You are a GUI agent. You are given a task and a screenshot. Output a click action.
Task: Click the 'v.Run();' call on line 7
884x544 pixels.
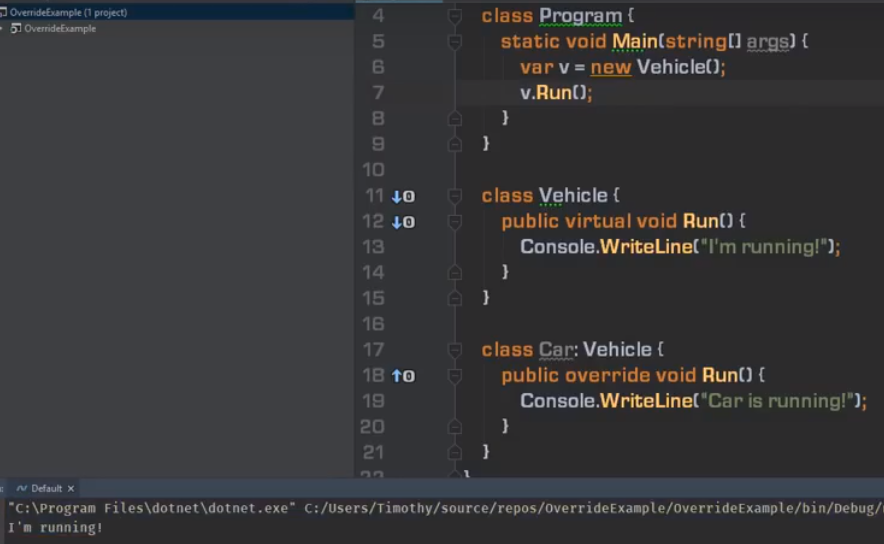pos(556,92)
